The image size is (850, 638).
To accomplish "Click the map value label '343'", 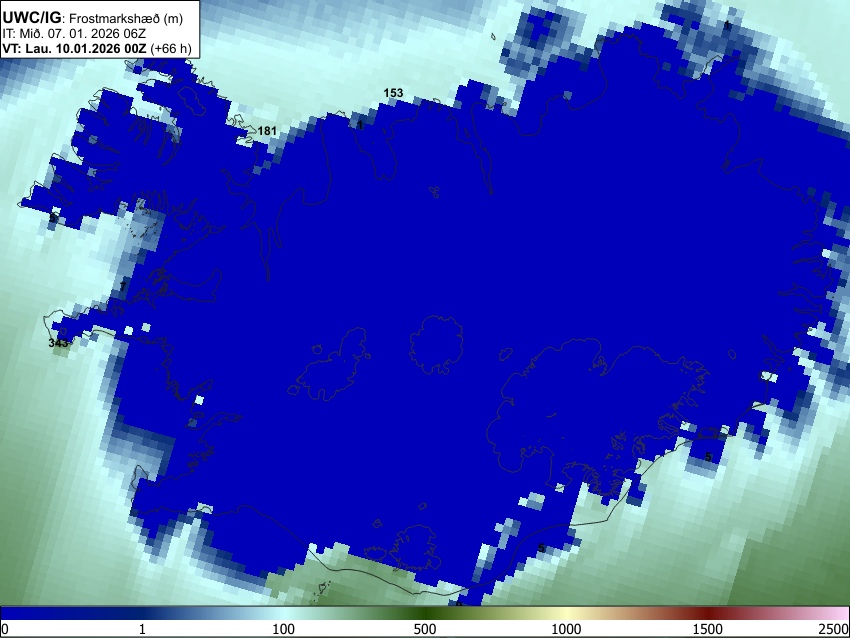I will point(58,343).
